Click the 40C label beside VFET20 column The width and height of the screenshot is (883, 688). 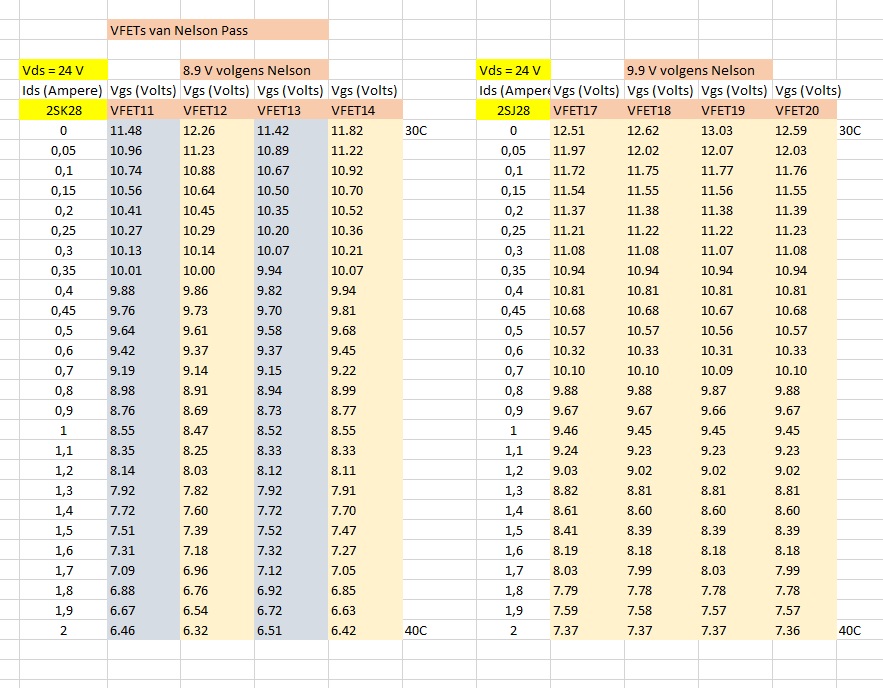tap(850, 631)
